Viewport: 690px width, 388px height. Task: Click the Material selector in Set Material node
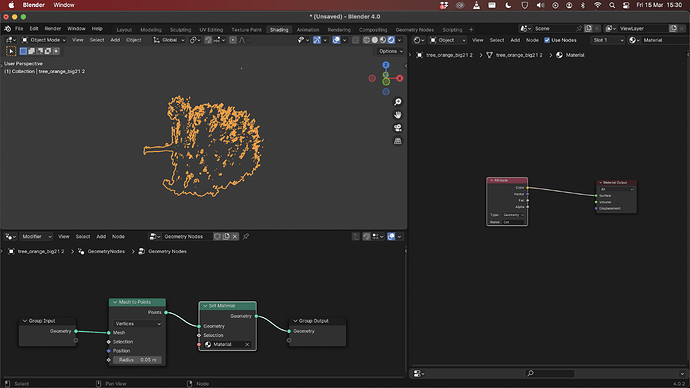click(x=224, y=344)
